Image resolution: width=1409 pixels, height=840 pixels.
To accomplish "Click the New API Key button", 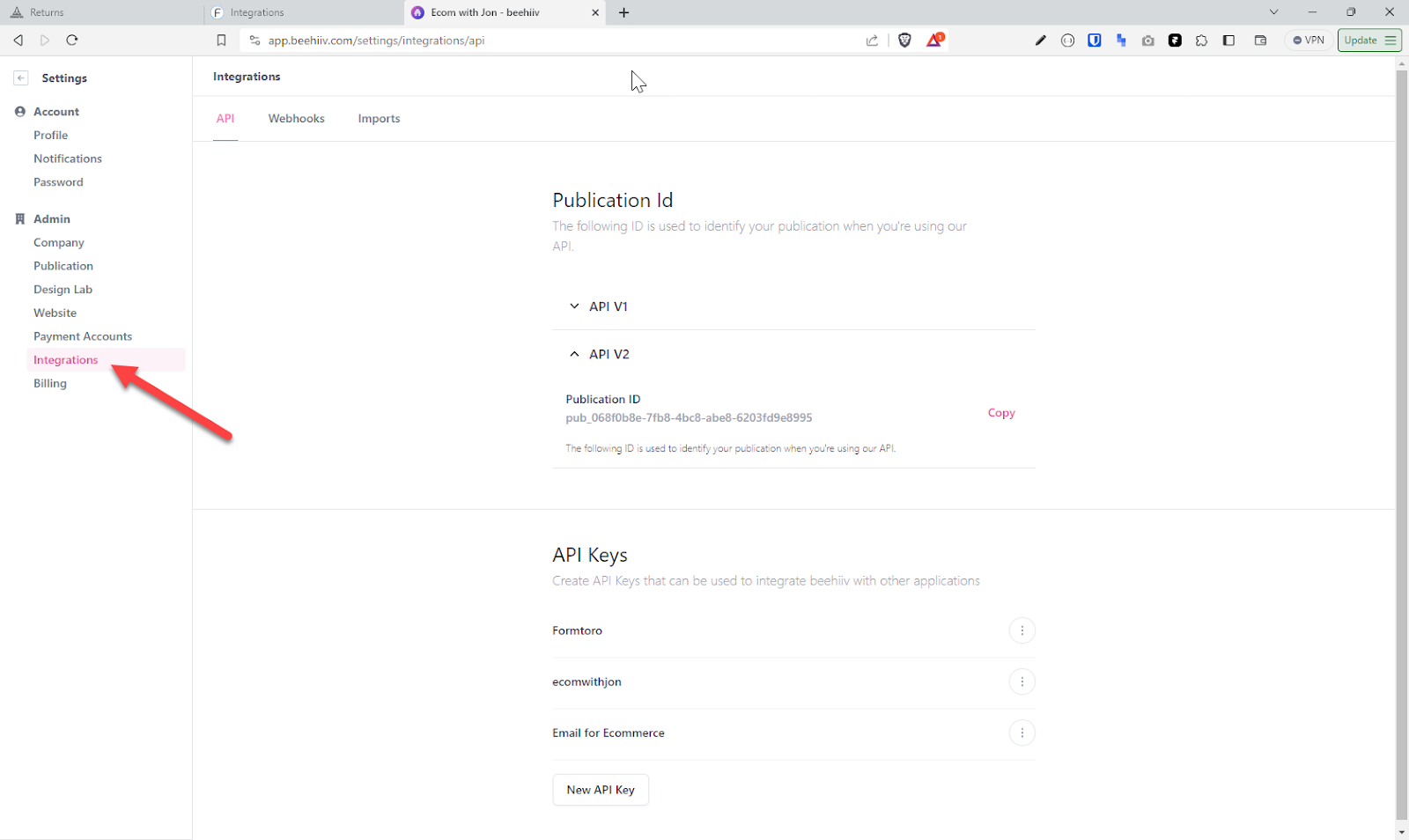I will click(x=601, y=790).
